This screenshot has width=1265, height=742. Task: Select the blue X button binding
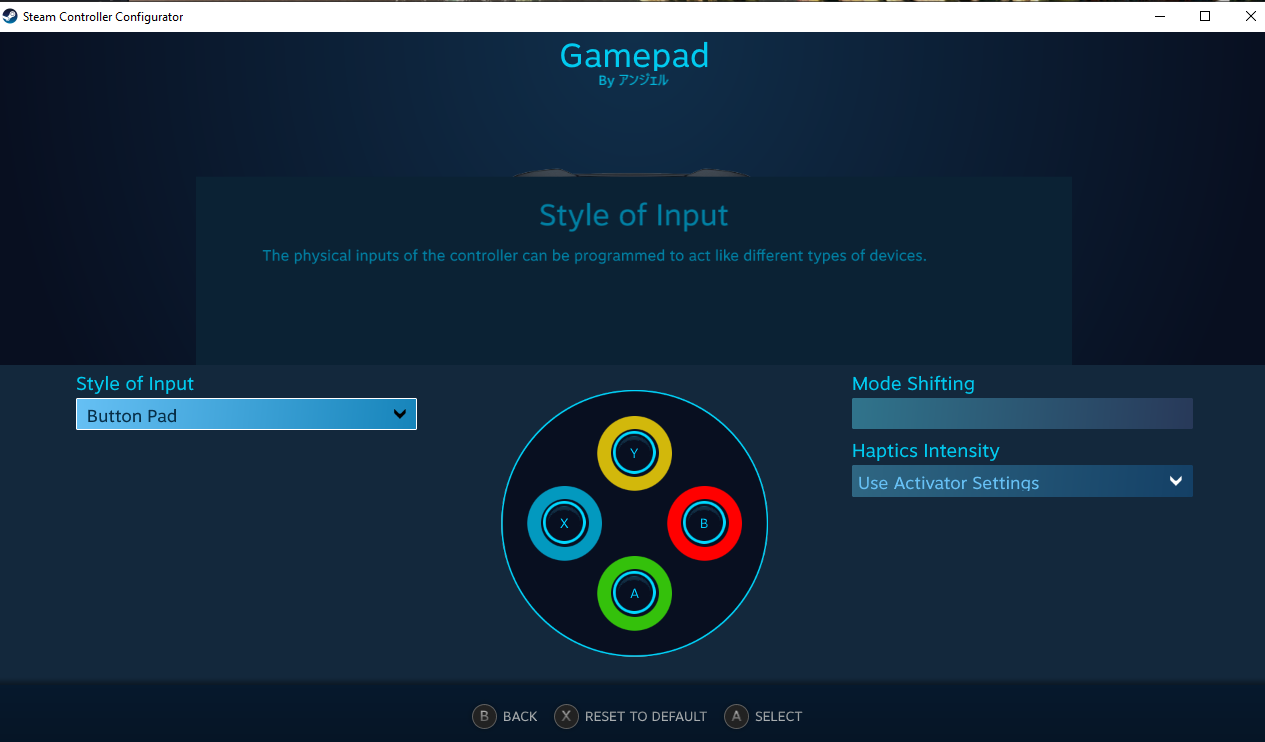click(x=564, y=523)
